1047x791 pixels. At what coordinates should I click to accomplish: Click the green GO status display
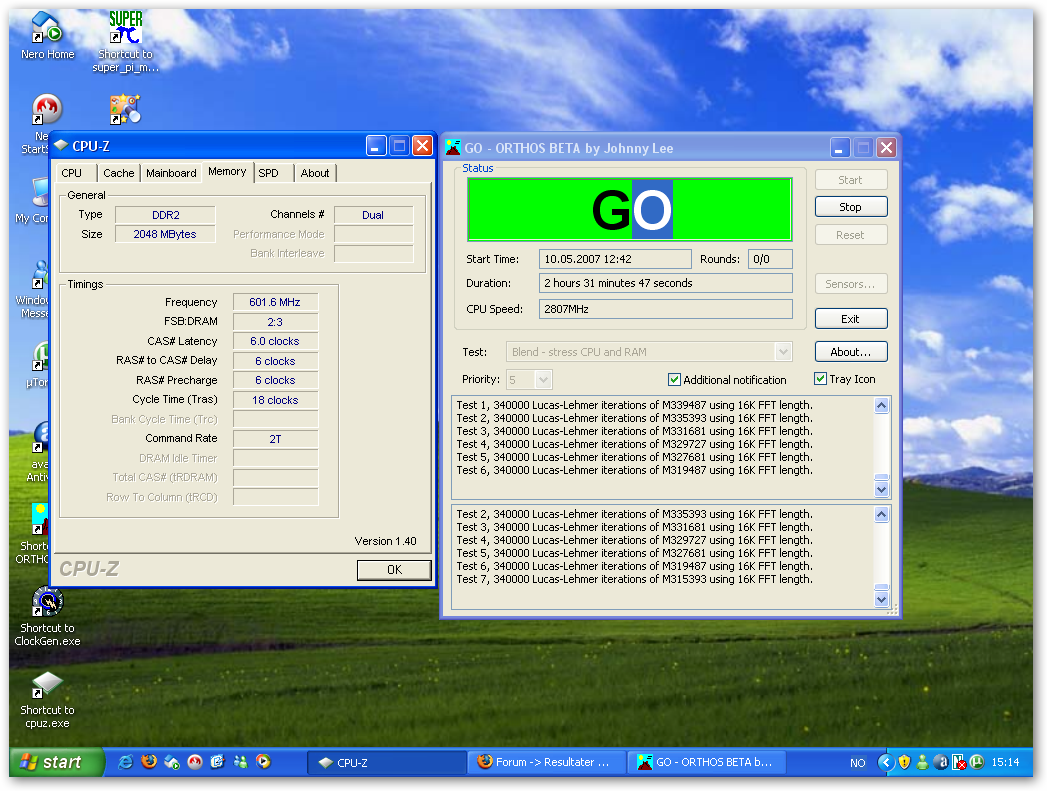(630, 210)
